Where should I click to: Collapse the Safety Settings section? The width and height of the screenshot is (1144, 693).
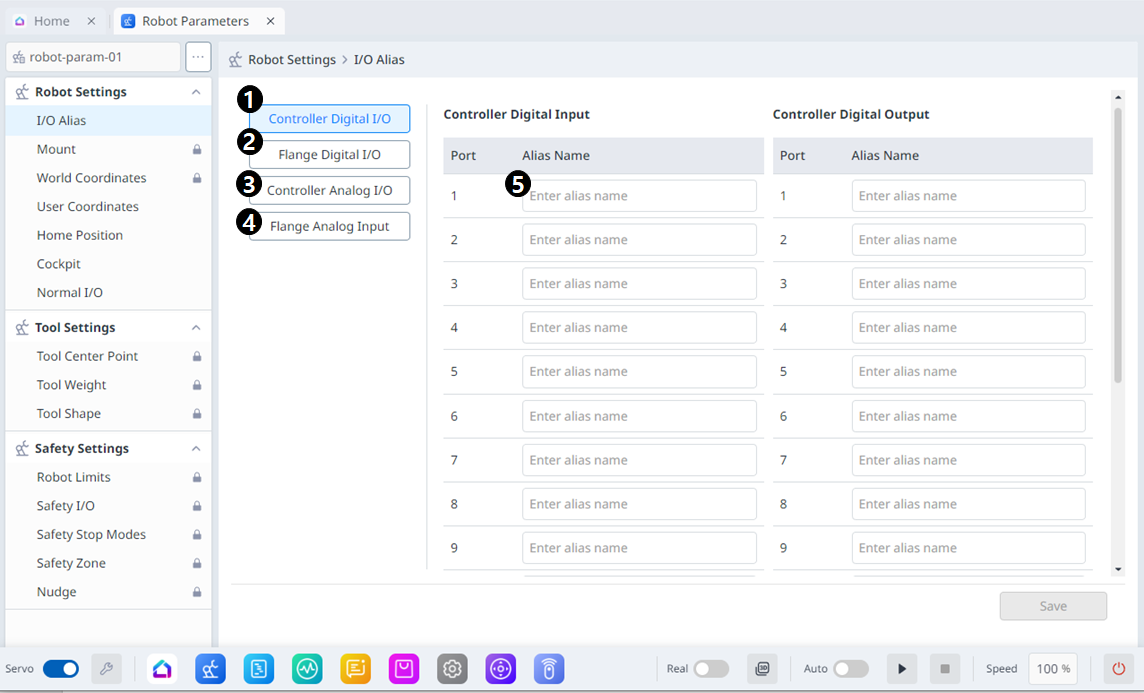click(x=196, y=449)
